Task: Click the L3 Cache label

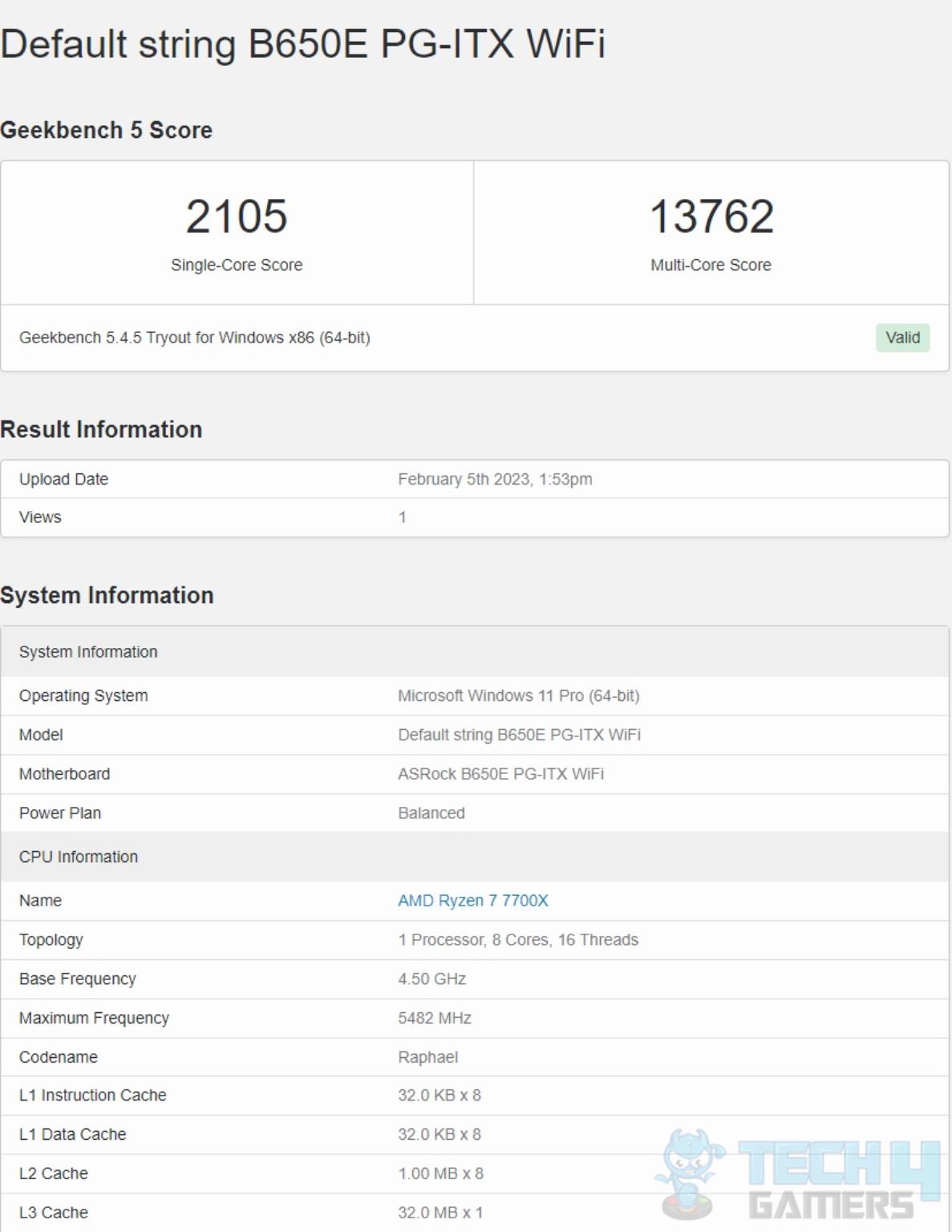Action: [54, 1213]
